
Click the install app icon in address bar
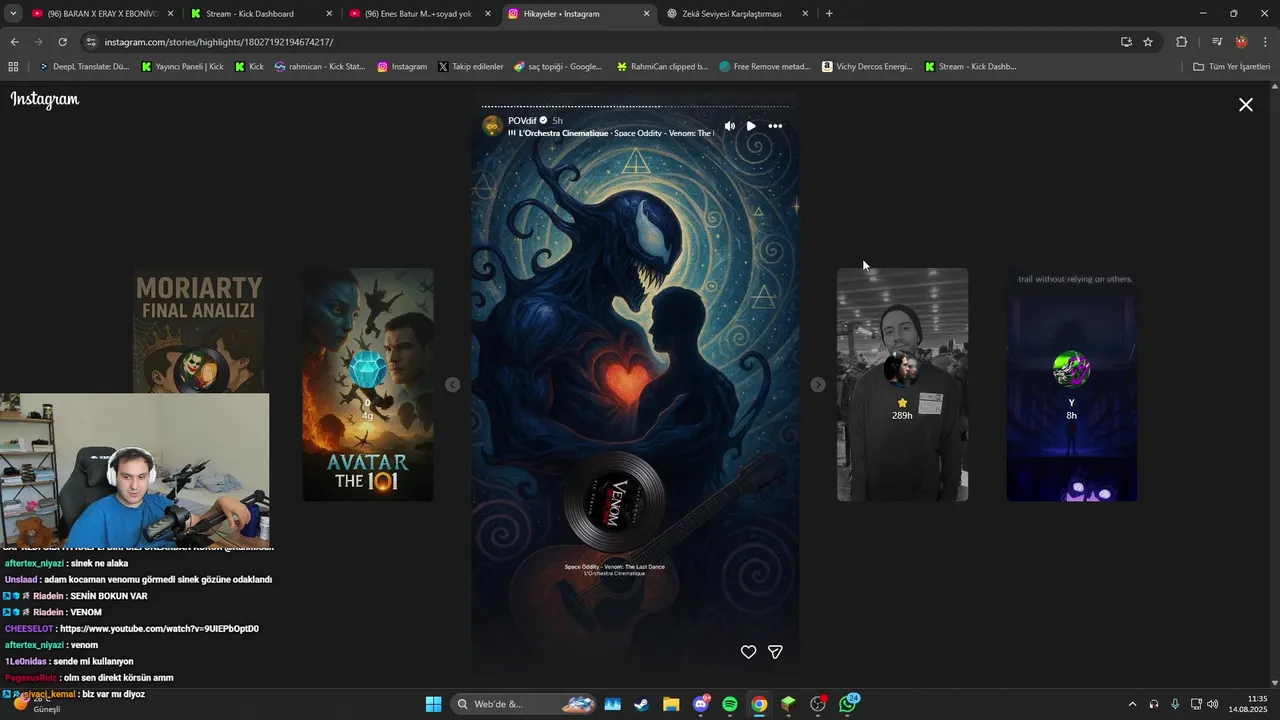pos(1126,42)
